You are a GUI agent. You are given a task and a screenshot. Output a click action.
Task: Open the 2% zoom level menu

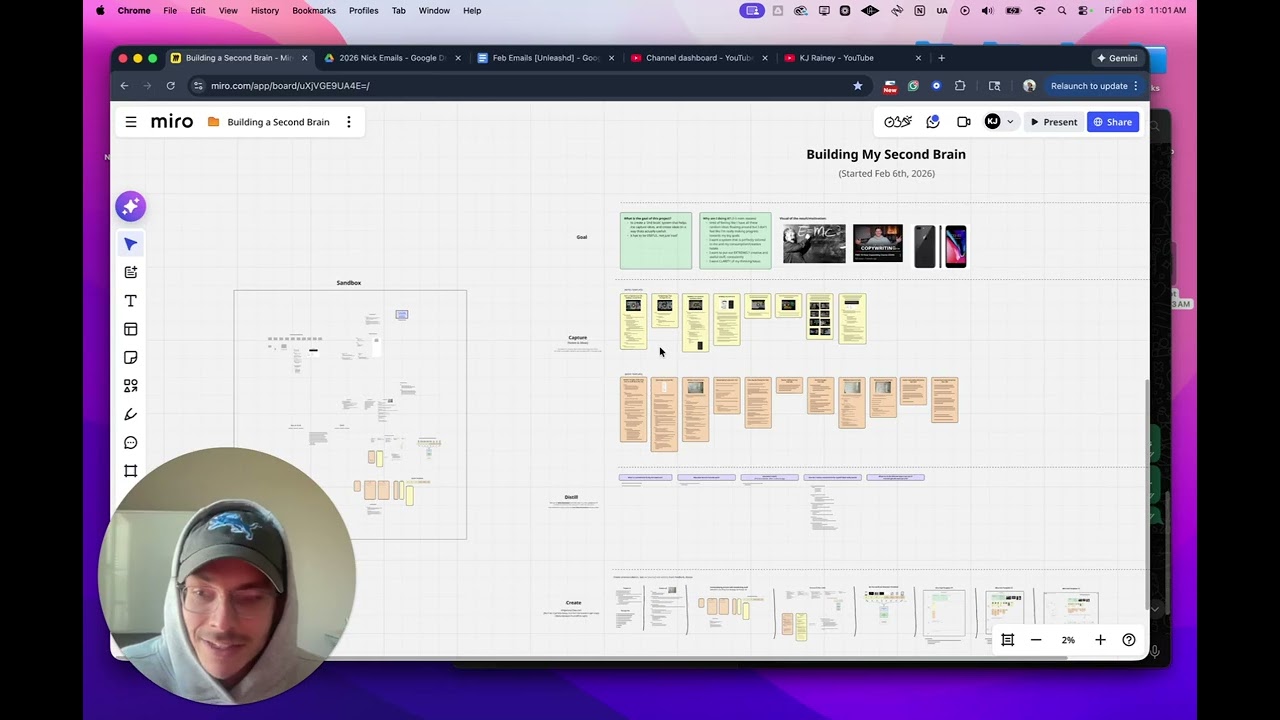coord(1068,640)
